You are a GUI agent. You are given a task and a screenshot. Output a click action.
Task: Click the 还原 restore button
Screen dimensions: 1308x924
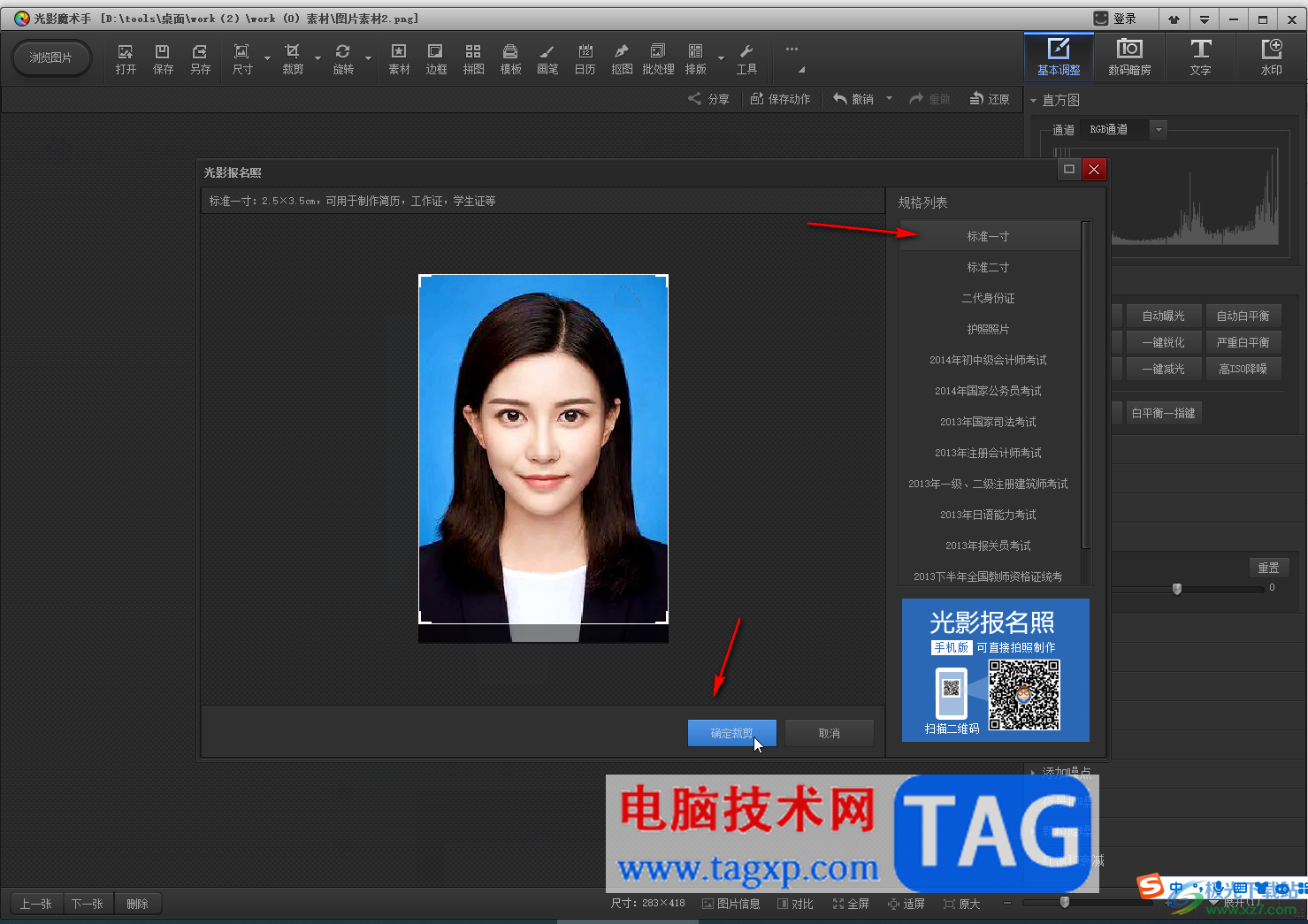[990, 99]
